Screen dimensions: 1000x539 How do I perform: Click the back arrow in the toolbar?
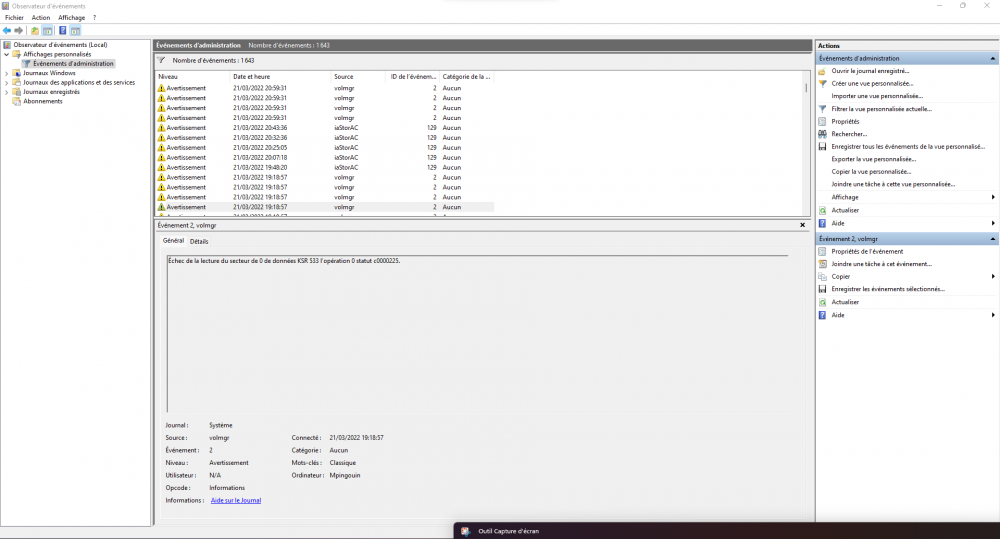(6, 30)
